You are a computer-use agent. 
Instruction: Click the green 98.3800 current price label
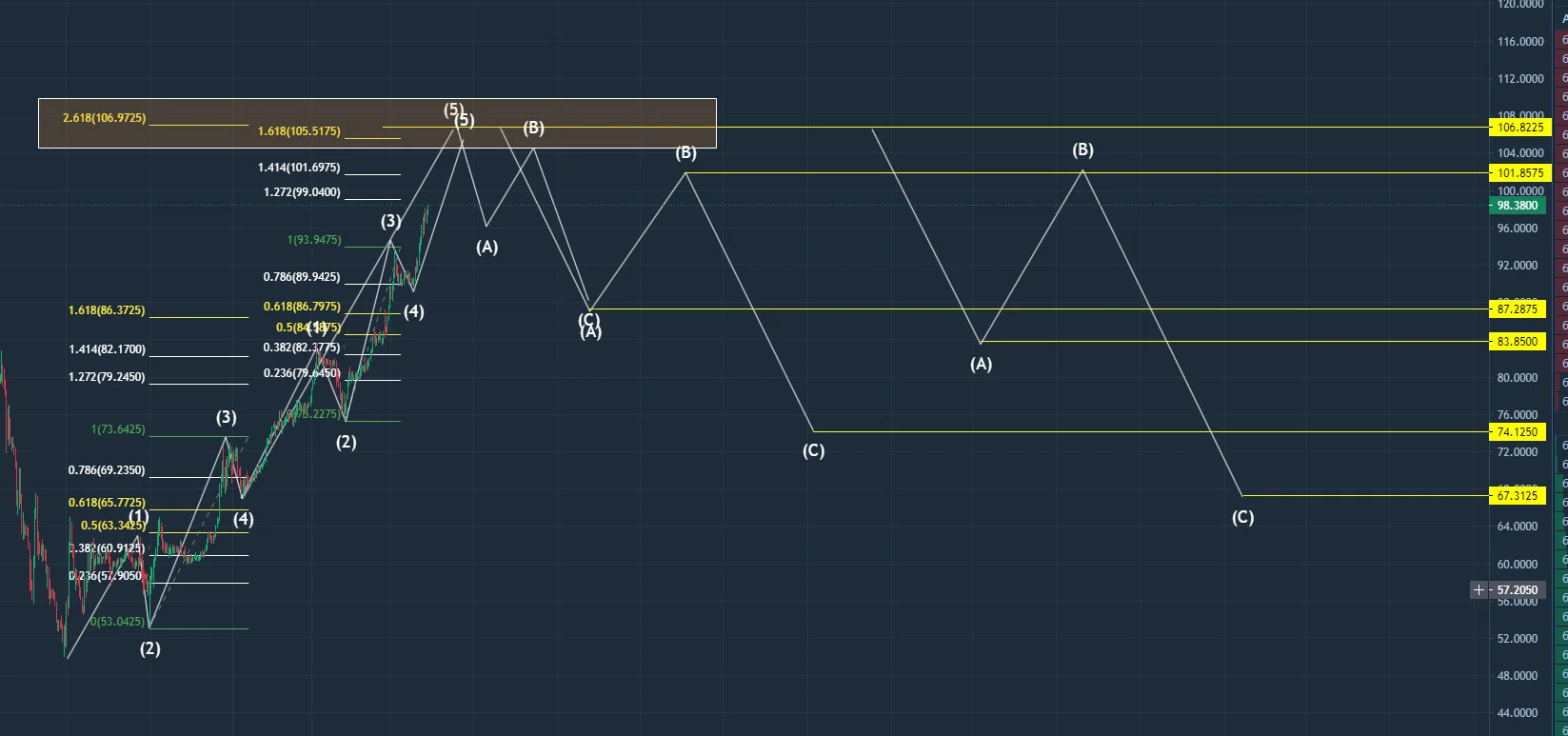(x=1518, y=205)
